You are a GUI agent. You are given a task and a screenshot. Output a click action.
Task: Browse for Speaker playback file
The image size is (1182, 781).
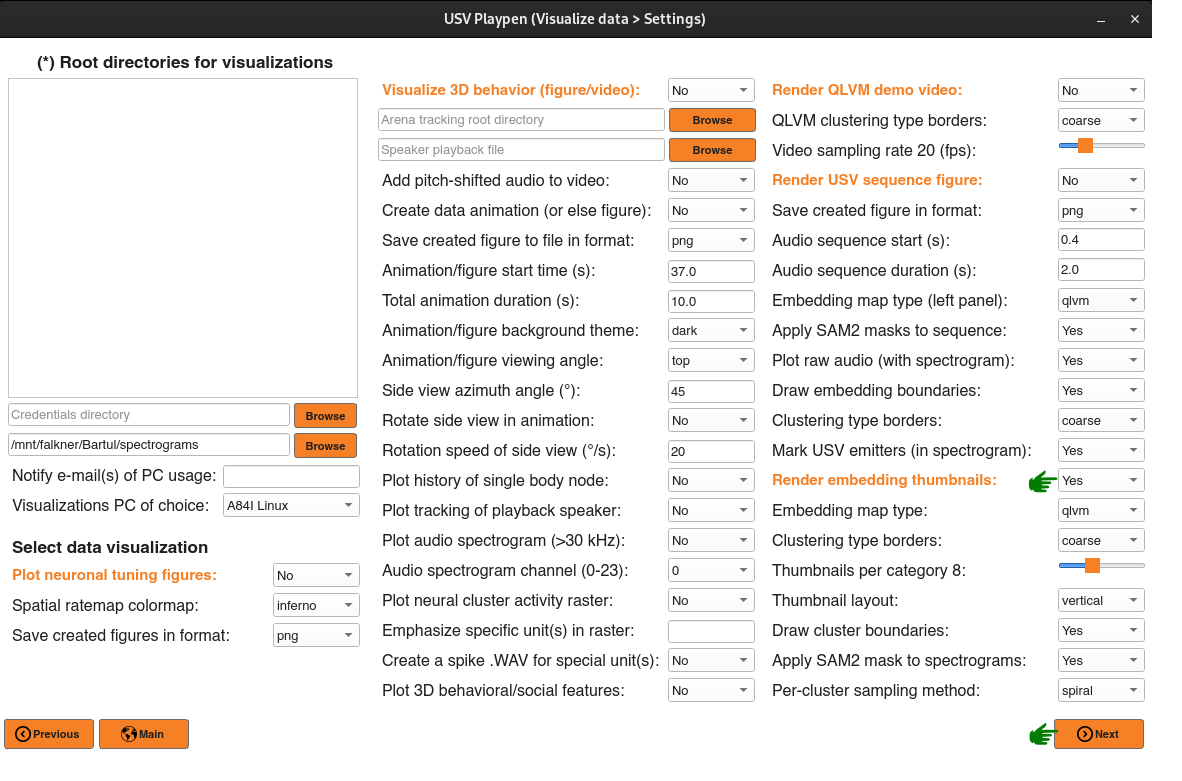pos(712,150)
